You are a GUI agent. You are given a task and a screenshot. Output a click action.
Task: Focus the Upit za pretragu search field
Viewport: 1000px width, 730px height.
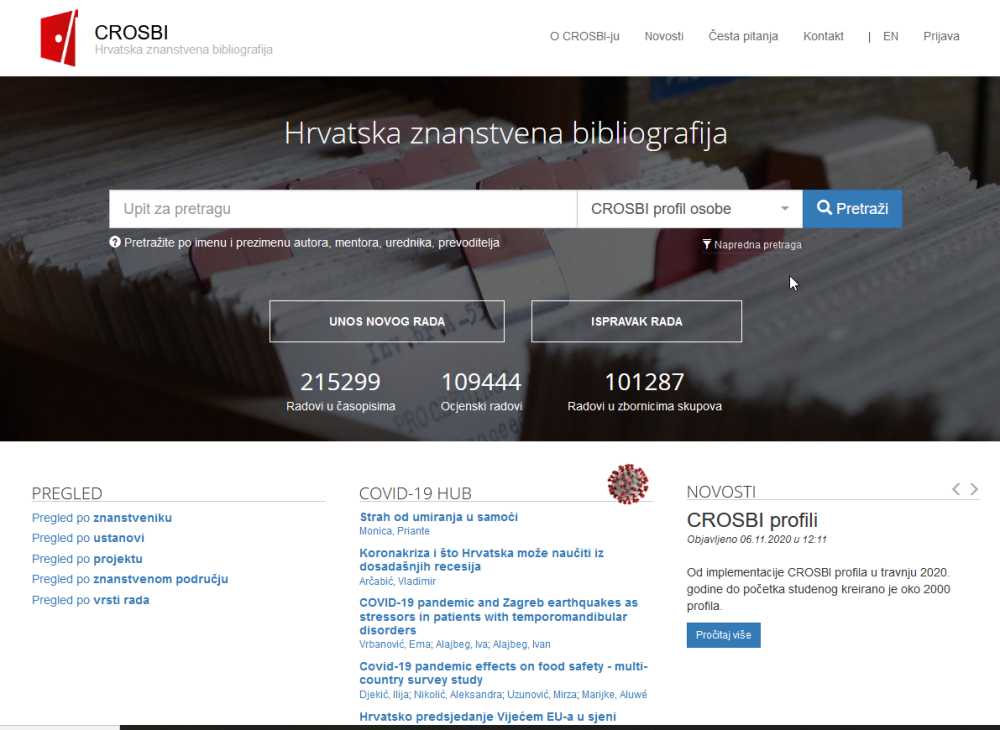click(x=343, y=208)
